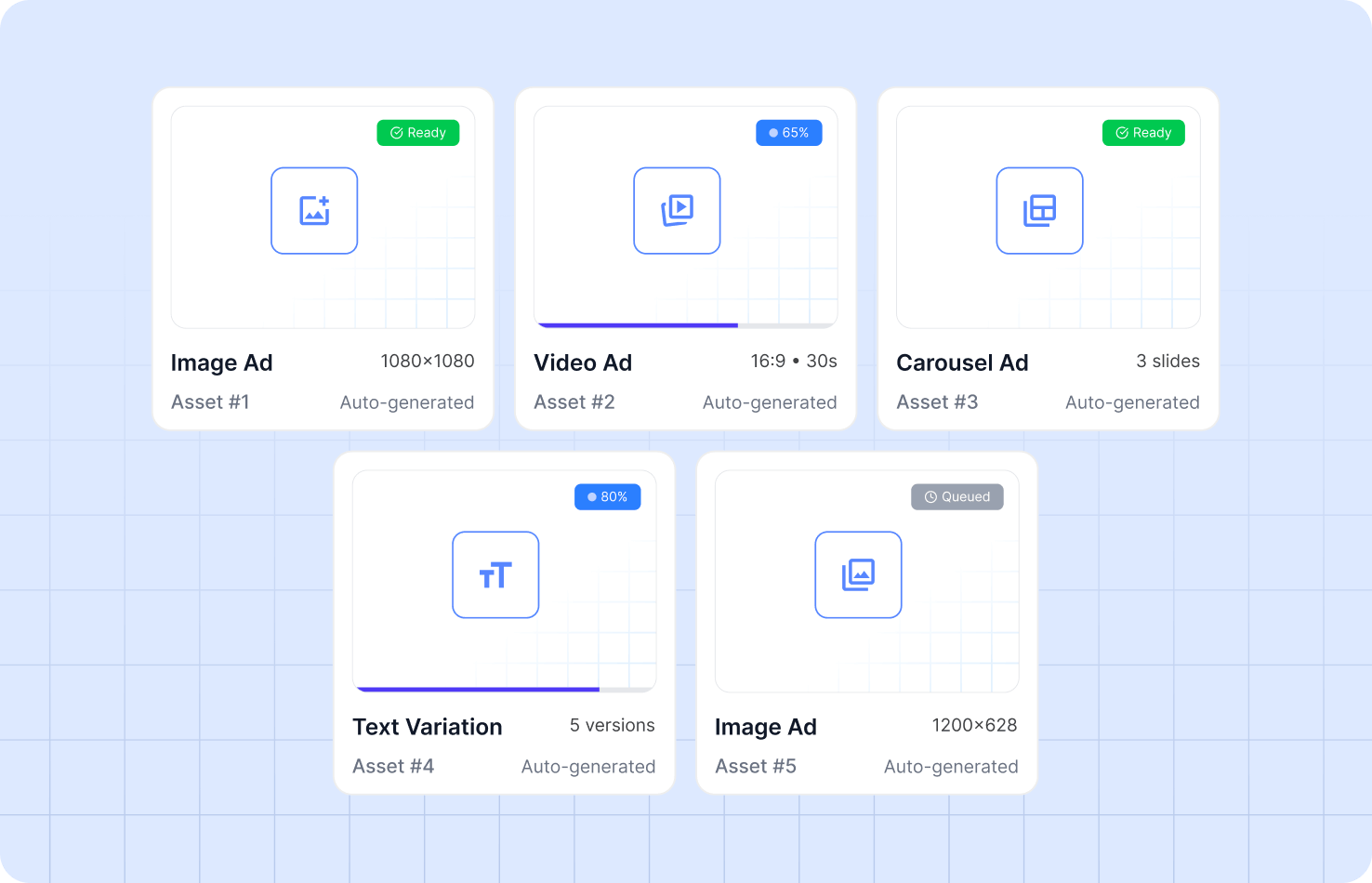This screenshot has width=1372, height=883.
Task: Click the Video Ad purple progress bar
Action: point(638,325)
